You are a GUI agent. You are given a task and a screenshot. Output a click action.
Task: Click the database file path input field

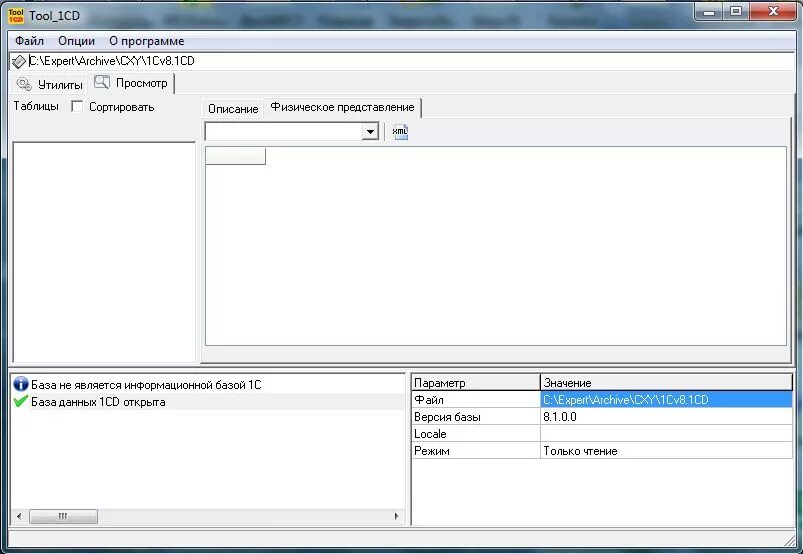pos(410,61)
